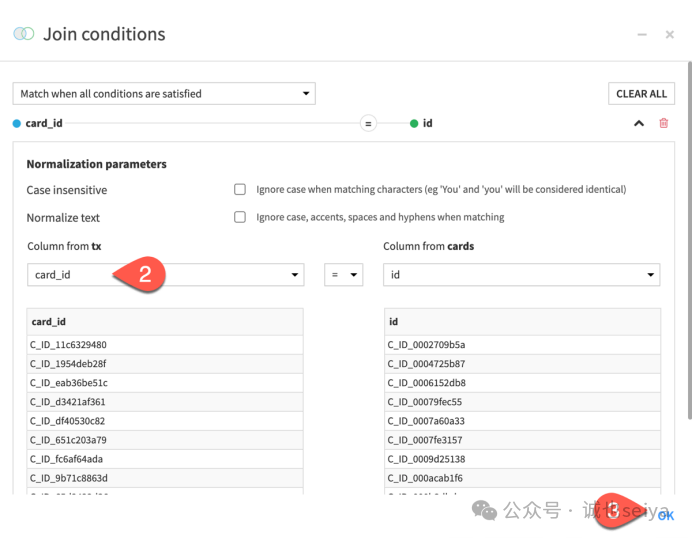Close the Join conditions dialog
This screenshot has height=538, width=692.
pos(669,34)
